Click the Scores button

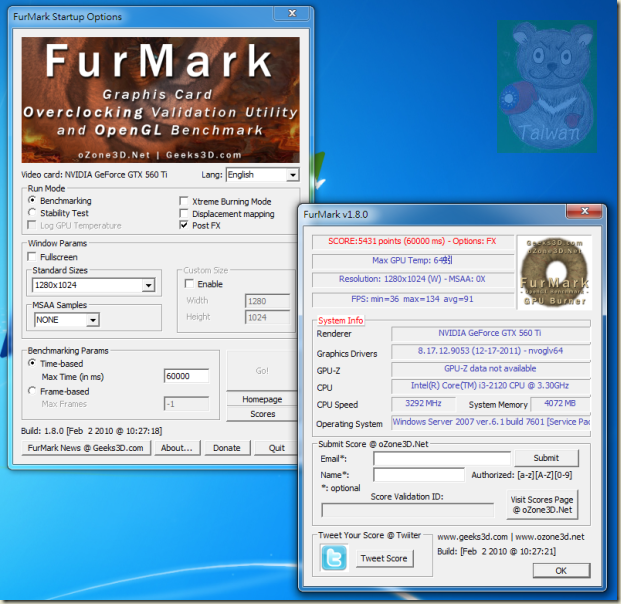click(x=262, y=414)
